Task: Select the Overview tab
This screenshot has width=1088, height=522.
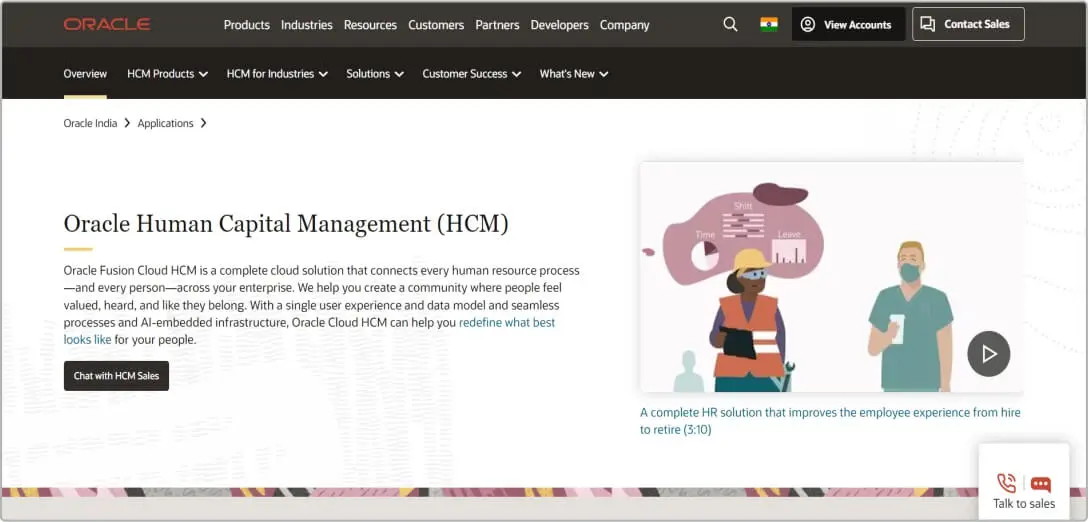Action: coord(85,74)
